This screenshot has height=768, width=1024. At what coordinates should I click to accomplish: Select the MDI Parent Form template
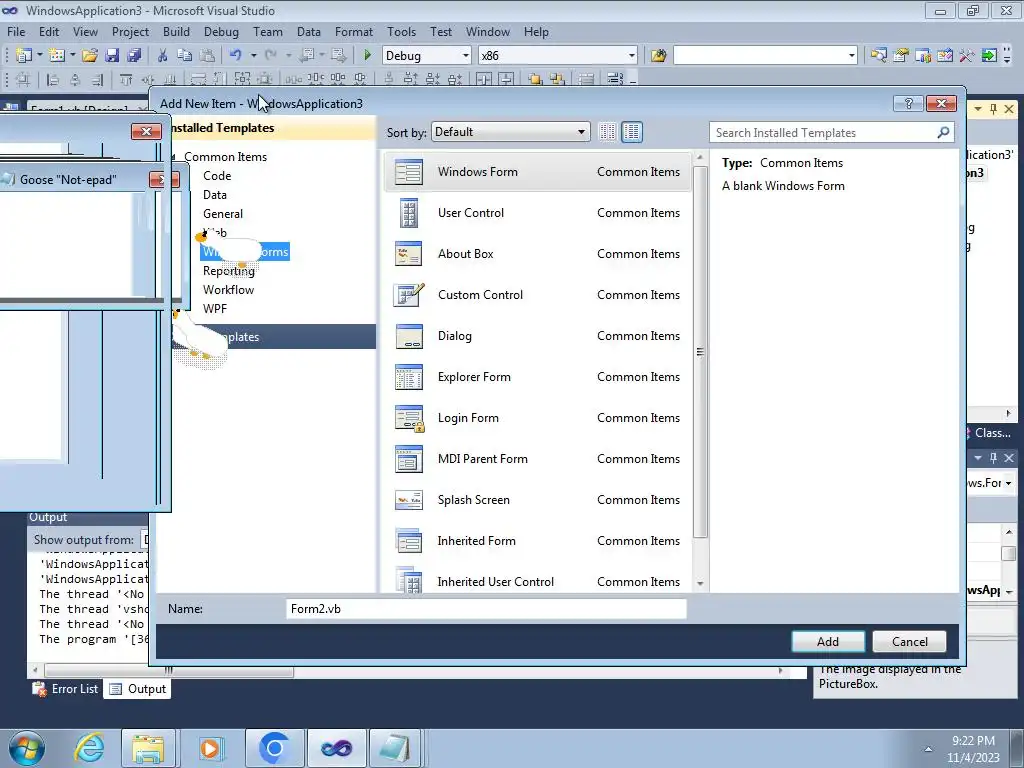(537, 459)
